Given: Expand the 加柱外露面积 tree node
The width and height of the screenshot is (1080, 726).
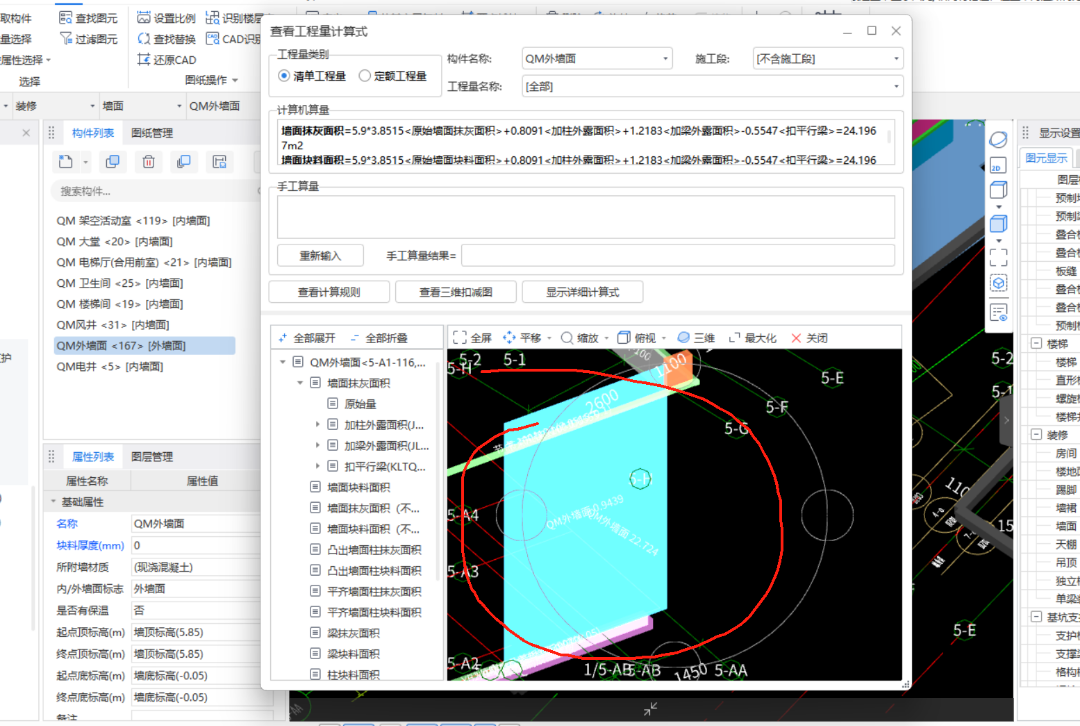Looking at the screenshot, I should pyautogui.click(x=317, y=424).
